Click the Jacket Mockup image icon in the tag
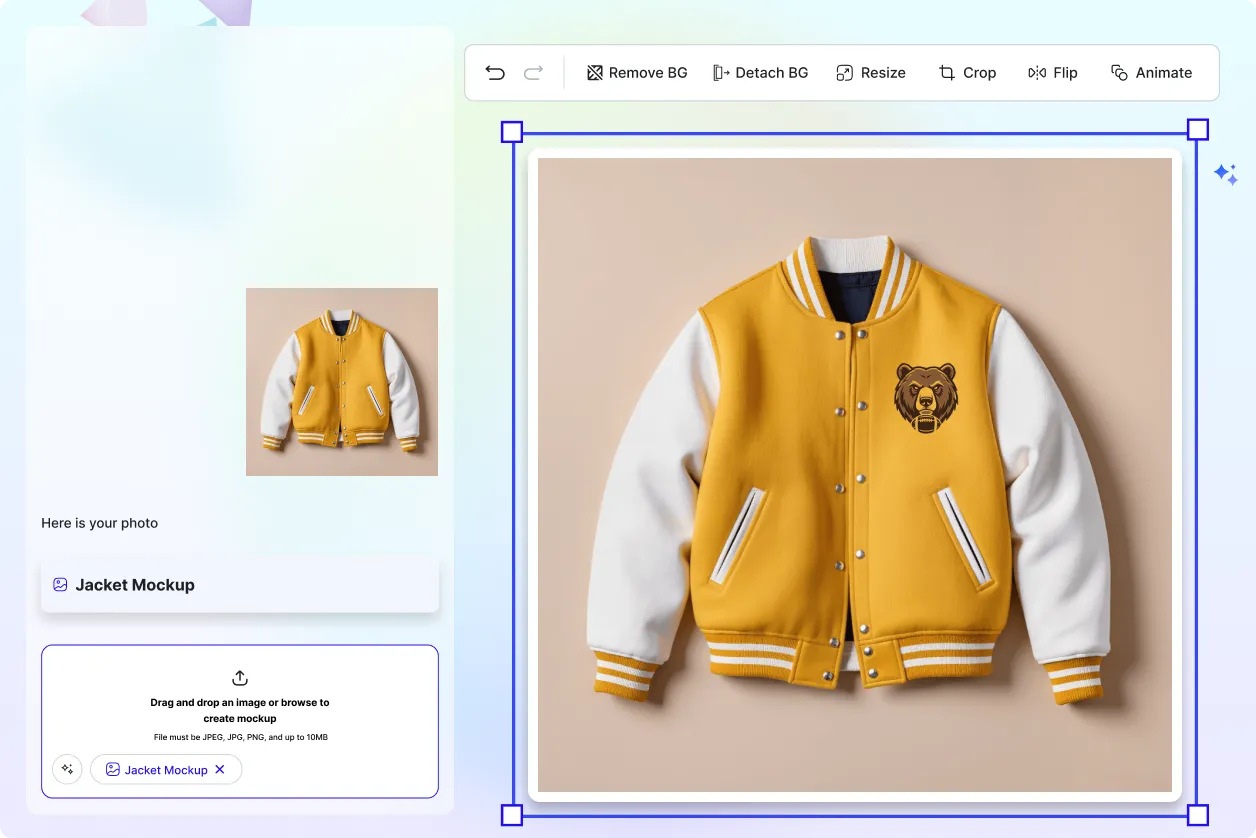 point(112,769)
